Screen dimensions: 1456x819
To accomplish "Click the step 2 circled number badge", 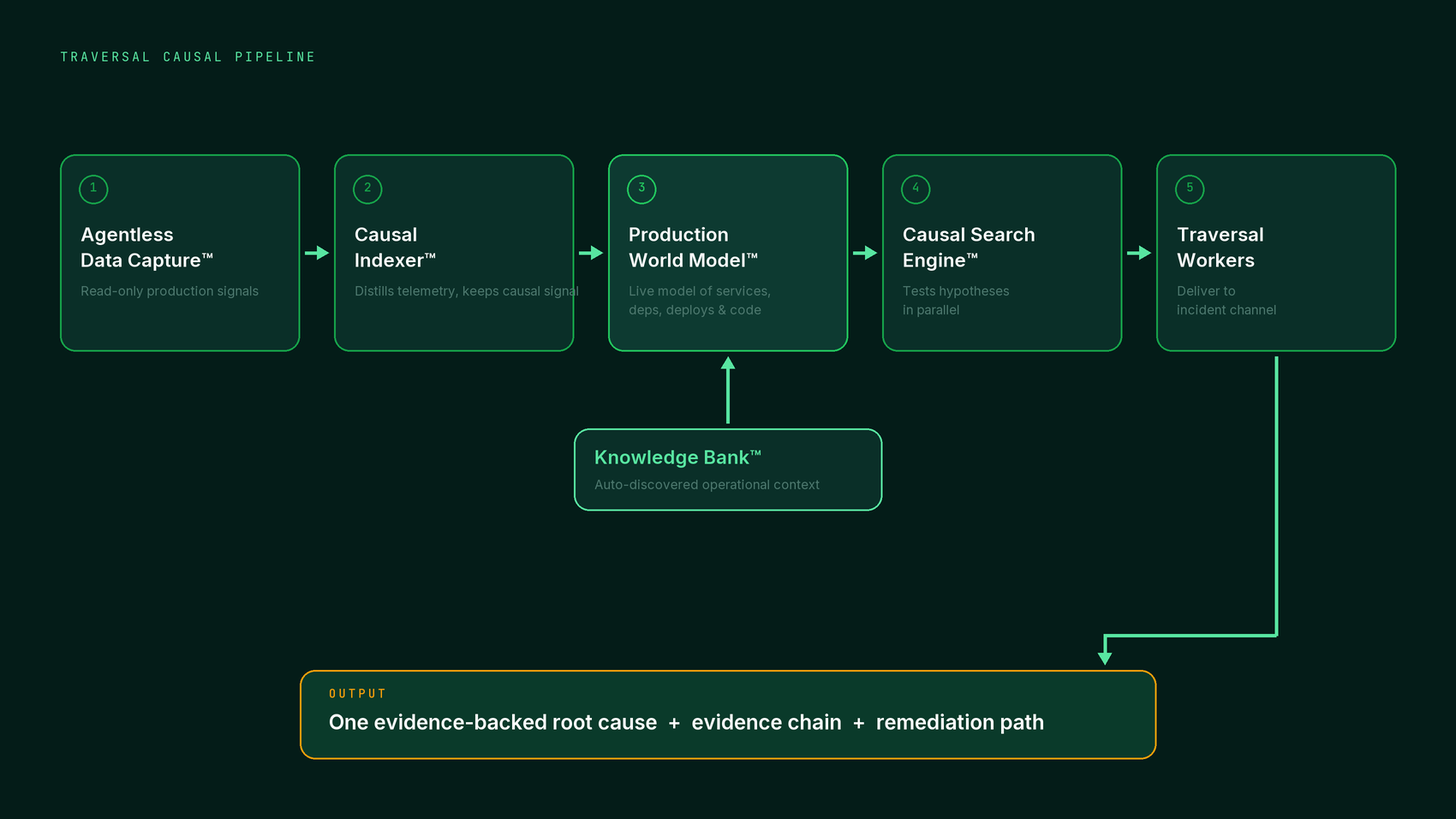I will point(367,189).
